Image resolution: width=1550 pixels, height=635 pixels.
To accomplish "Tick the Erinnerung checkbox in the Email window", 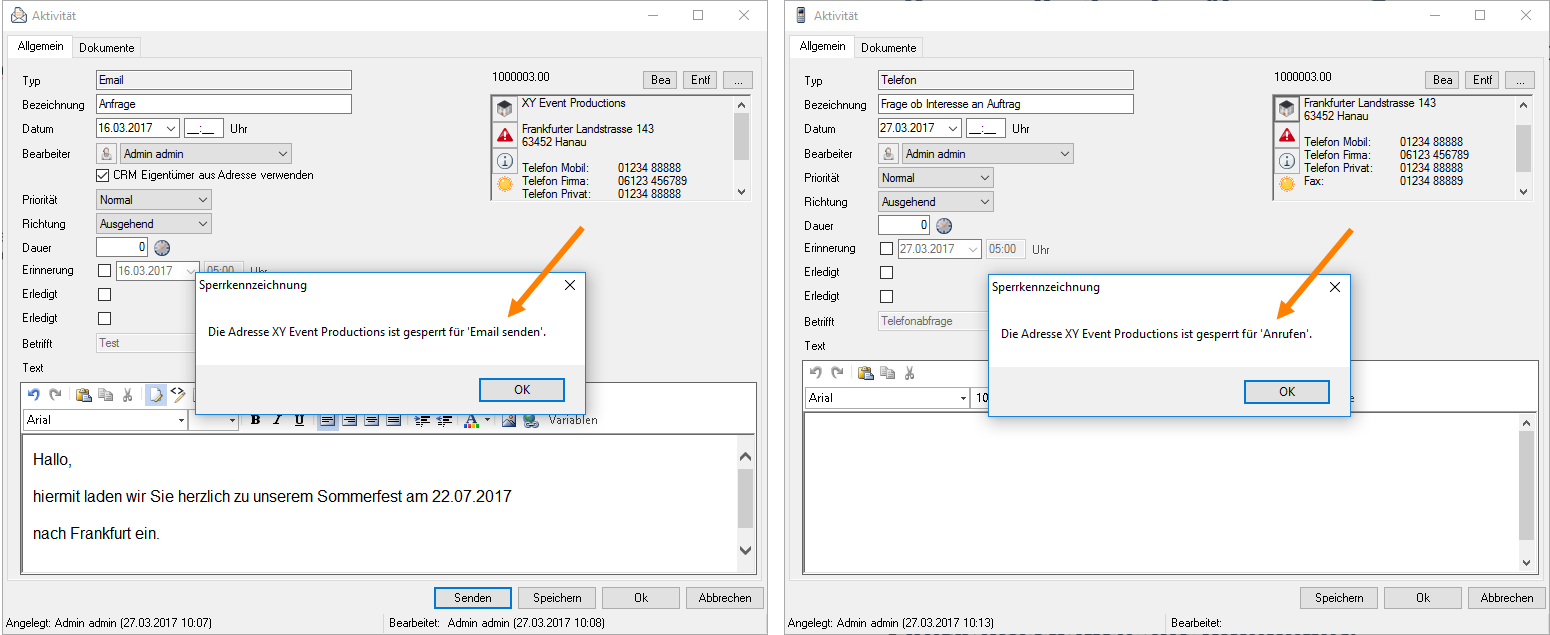I will [x=104, y=271].
